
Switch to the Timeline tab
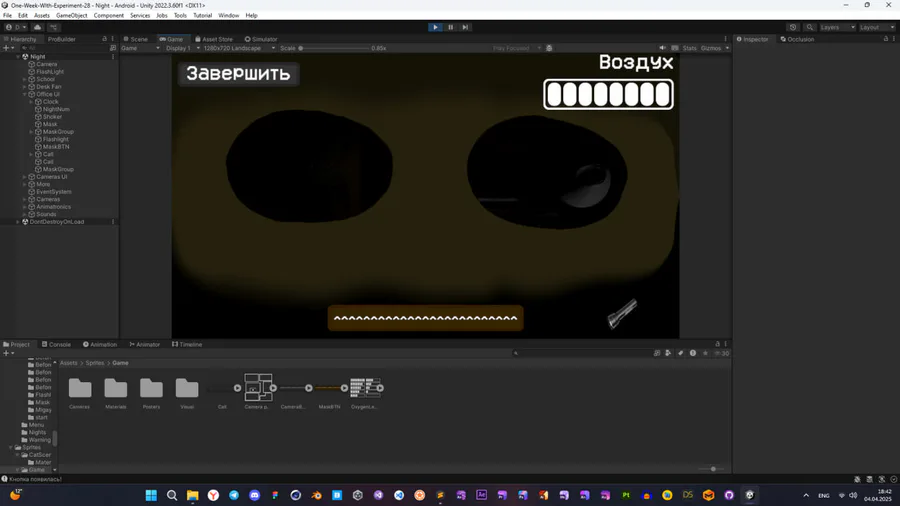point(187,344)
